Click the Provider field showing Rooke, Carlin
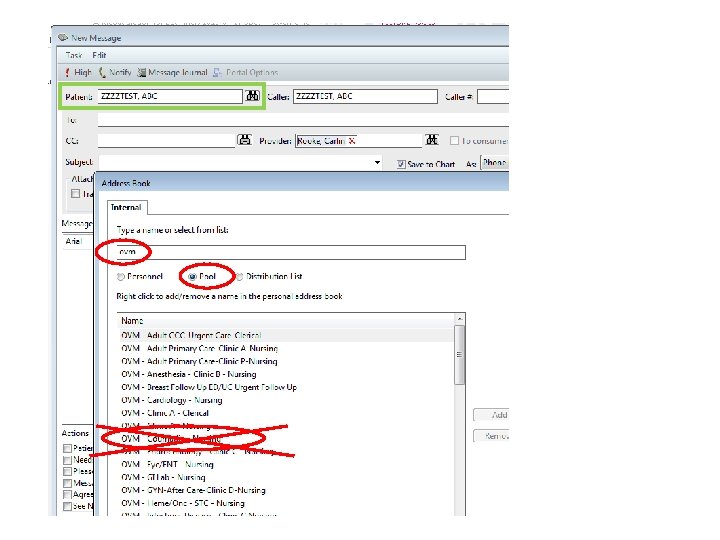Screen dimensions: 720x540 tap(358, 141)
